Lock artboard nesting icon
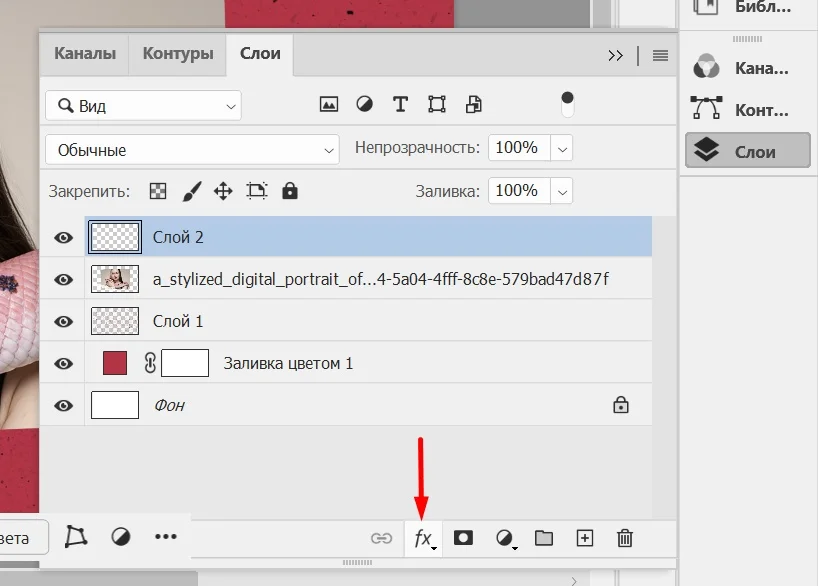Viewport: 818px width, 586px height. [x=257, y=192]
